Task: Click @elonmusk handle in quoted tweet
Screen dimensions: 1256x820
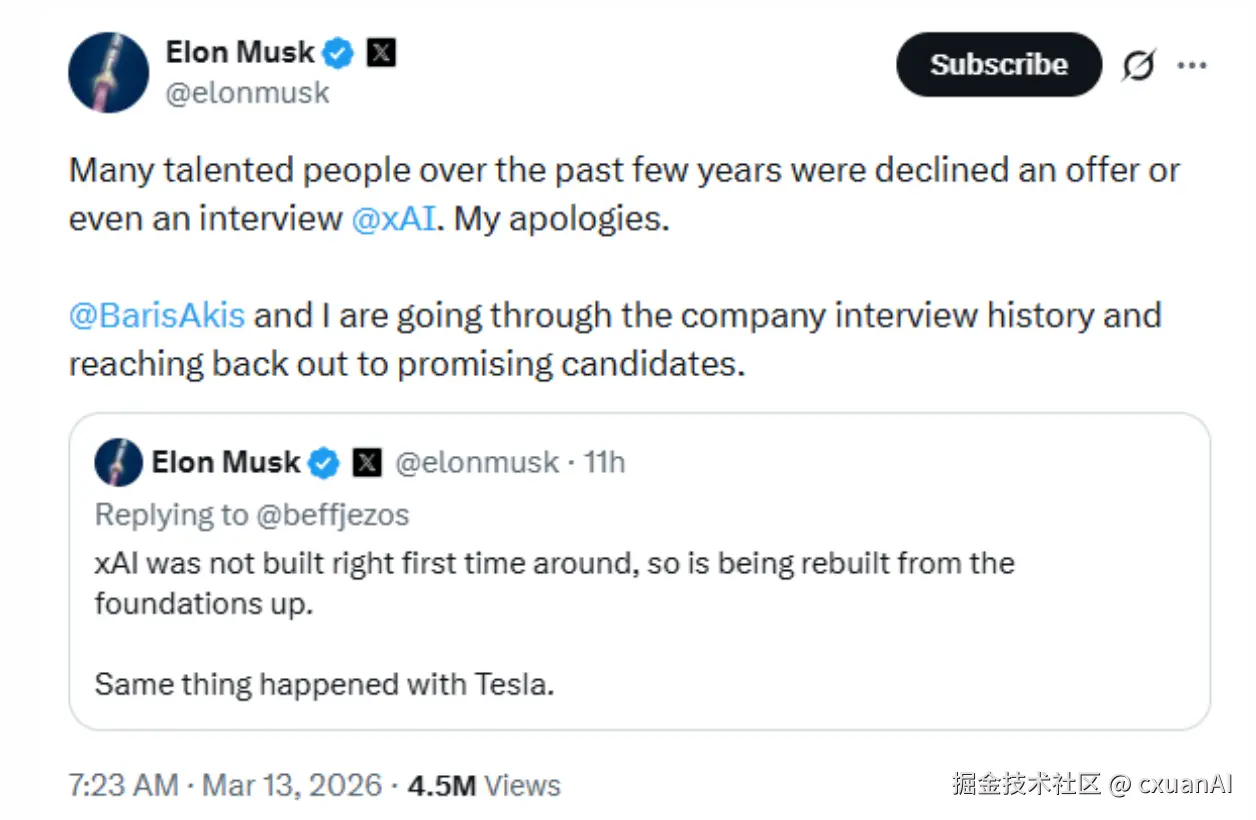Action: (477, 463)
